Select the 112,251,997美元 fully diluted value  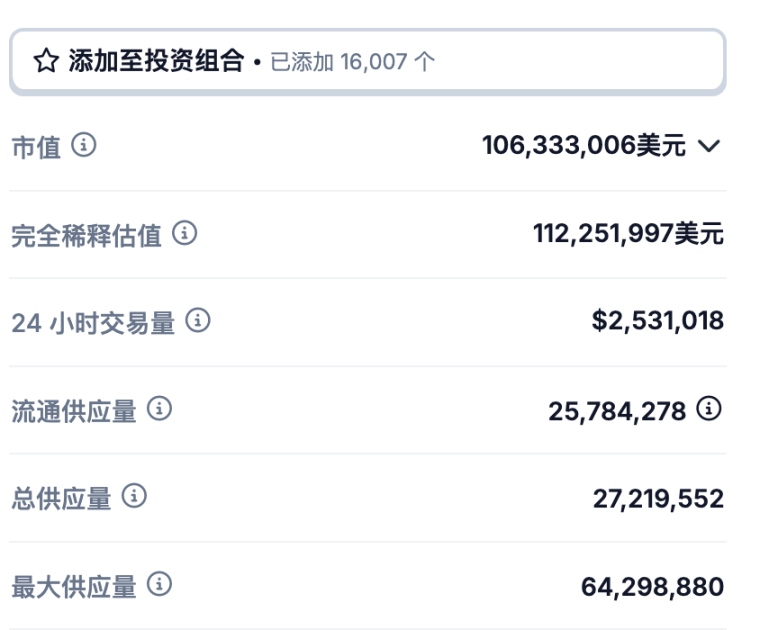pos(628,234)
